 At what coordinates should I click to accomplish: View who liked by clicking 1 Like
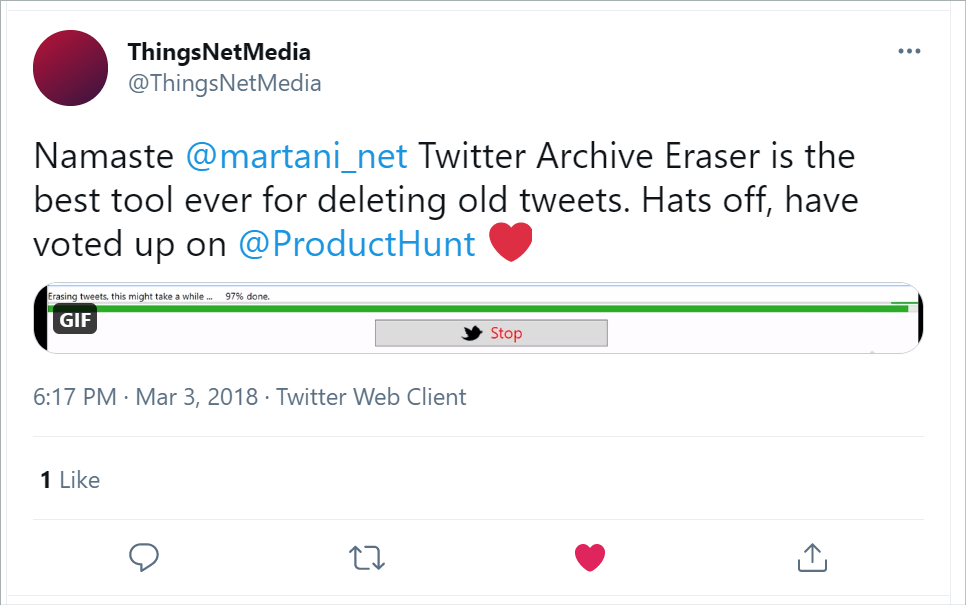pyautogui.click(x=70, y=480)
